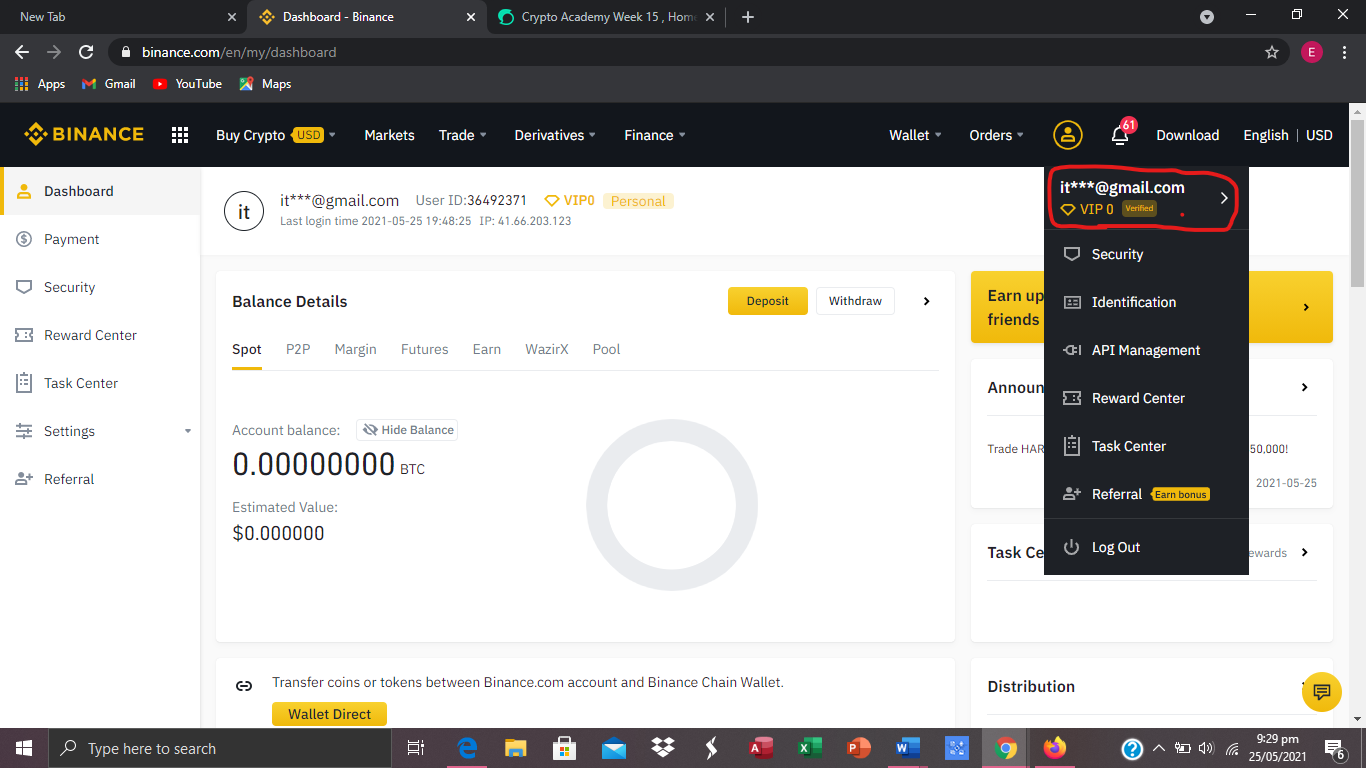Switch to the Earn balance tab
This screenshot has width=1366, height=768.
tap(487, 349)
